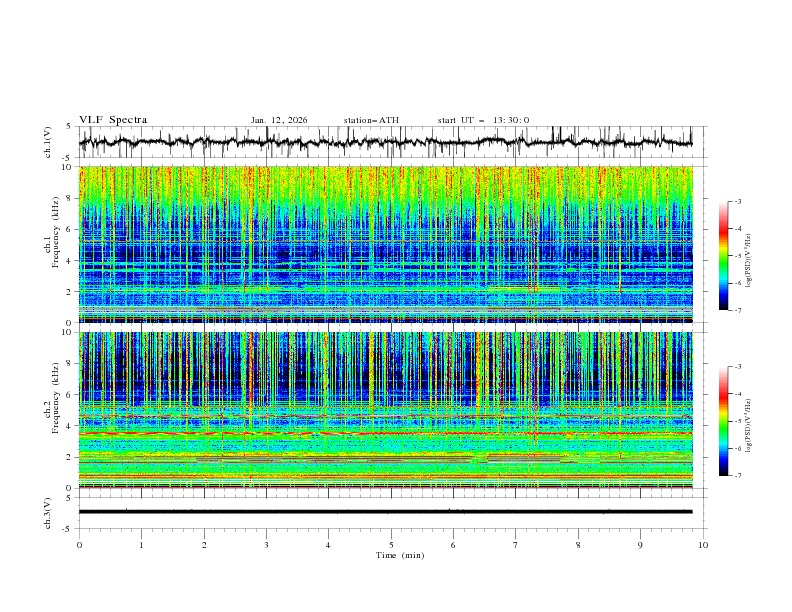
Task: Click the "station=ATH" label
Action: (x=371, y=120)
